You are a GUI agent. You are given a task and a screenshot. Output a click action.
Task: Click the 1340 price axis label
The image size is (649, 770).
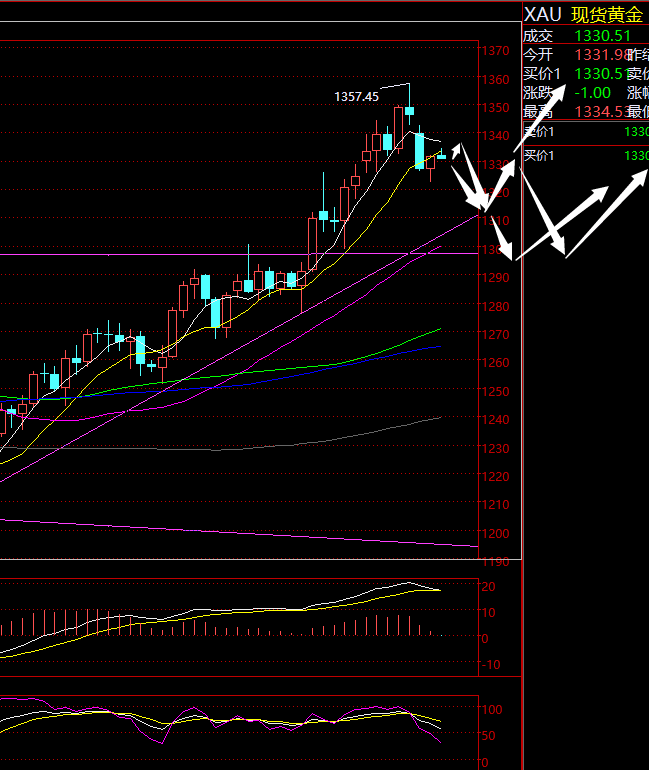(495, 136)
